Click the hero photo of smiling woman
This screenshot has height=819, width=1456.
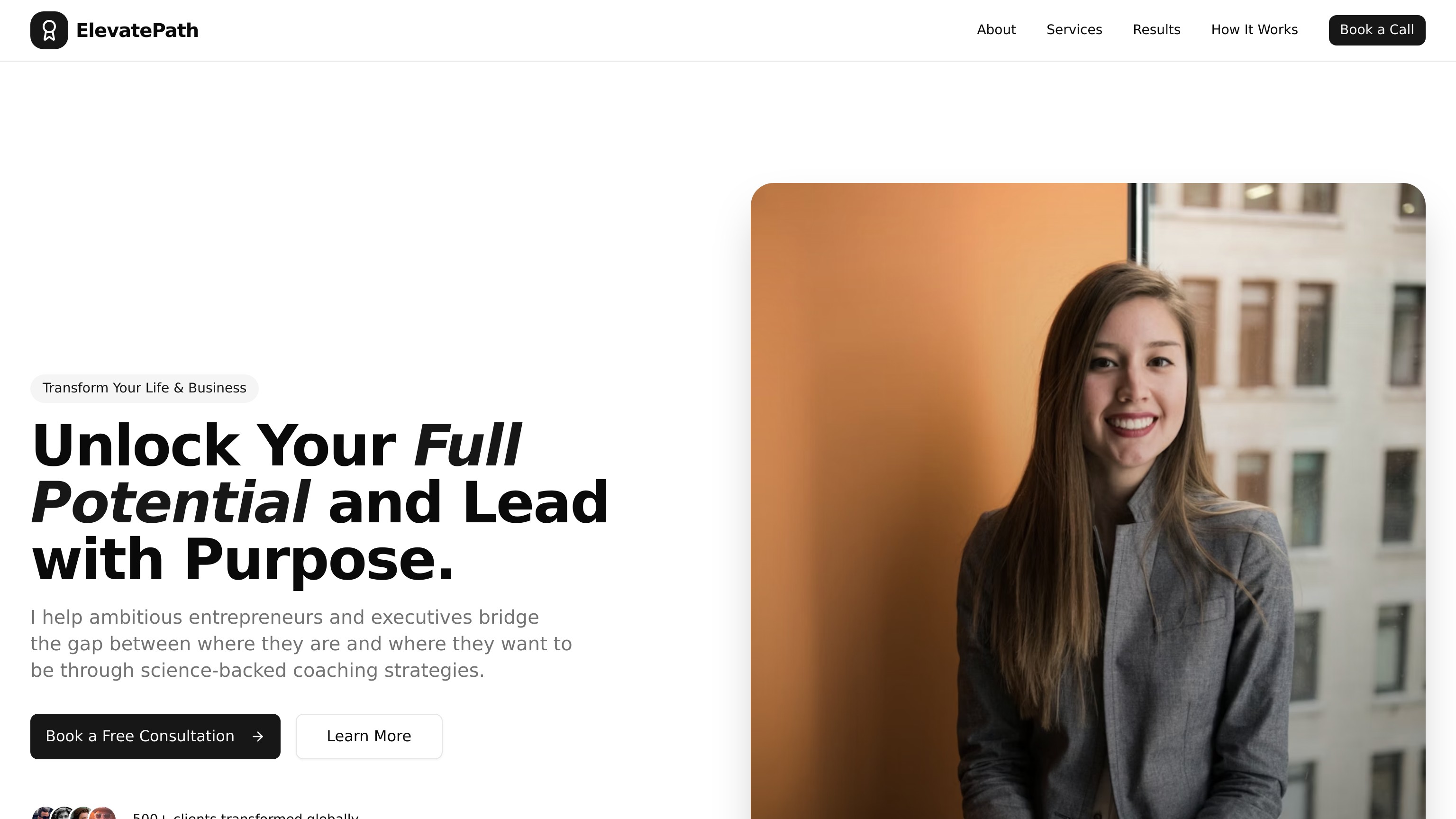[1088, 501]
